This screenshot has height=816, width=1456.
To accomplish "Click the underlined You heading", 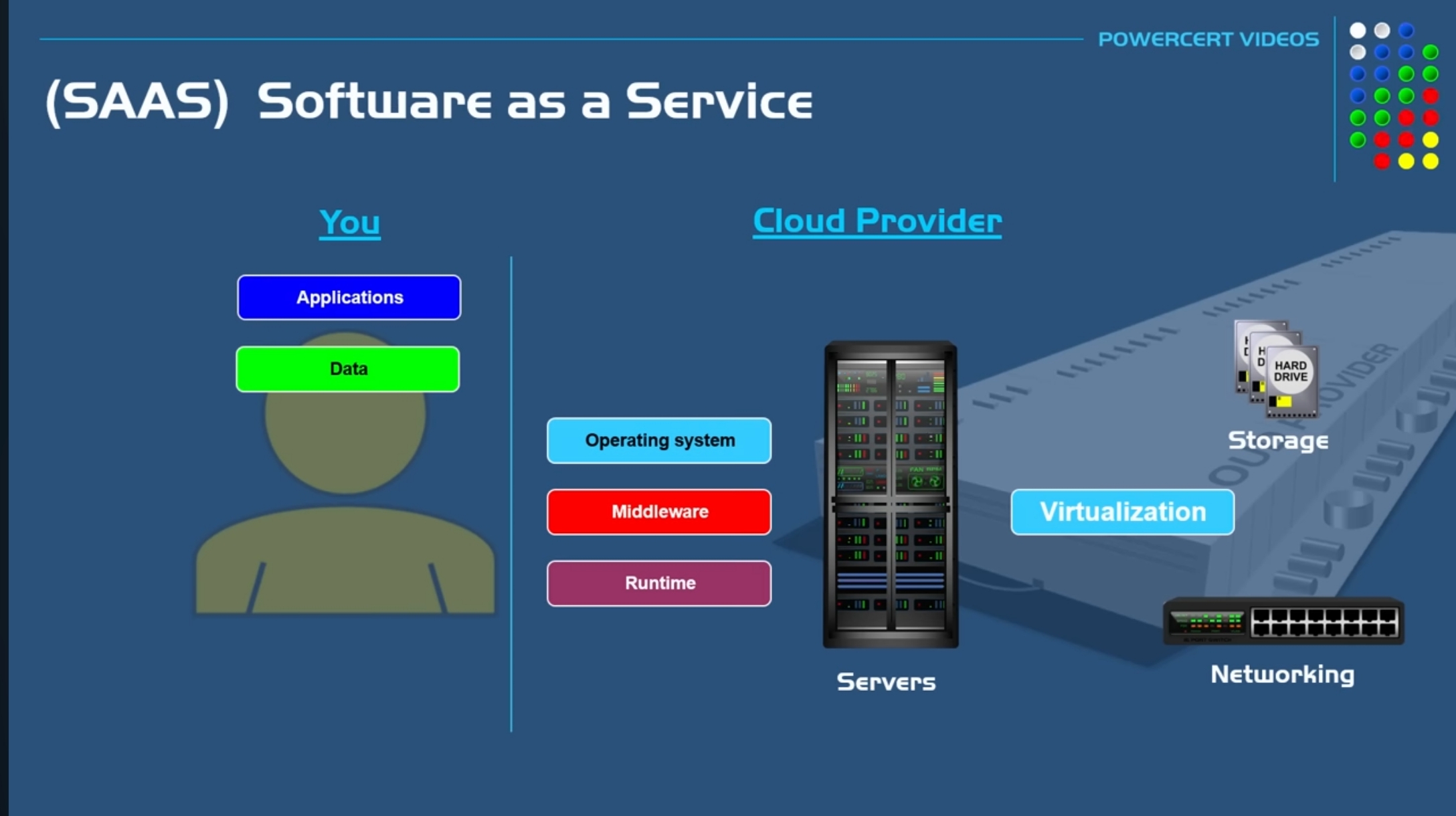I will pos(349,222).
